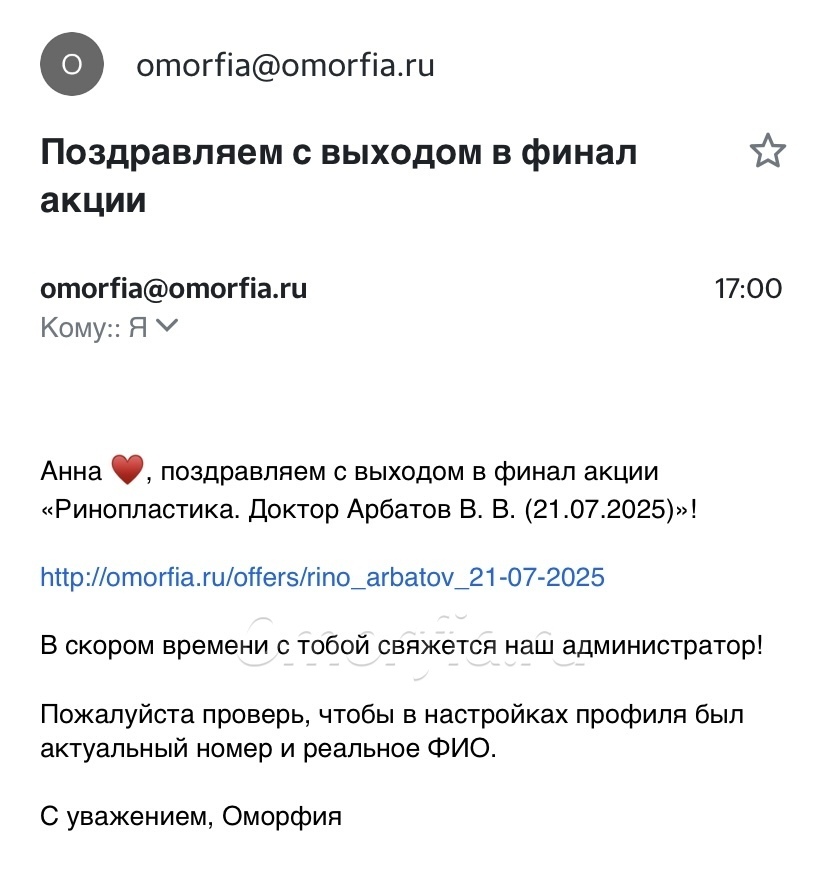Click the red heart emoji after Анна
The image size is (828, 880).
[128, 469]
